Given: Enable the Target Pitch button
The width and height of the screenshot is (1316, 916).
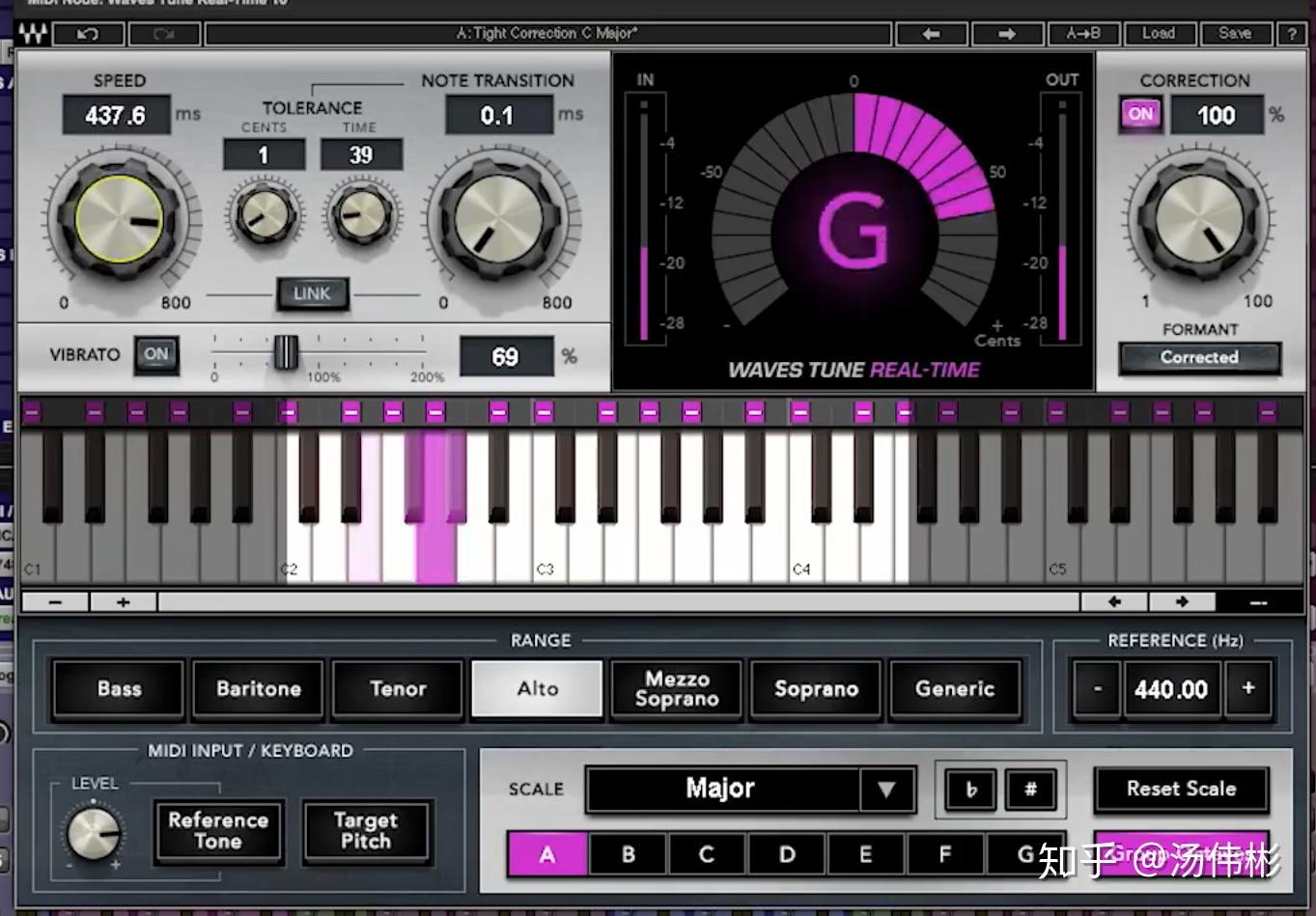Looking at the screenshot, I should click(x=366, y=831).
